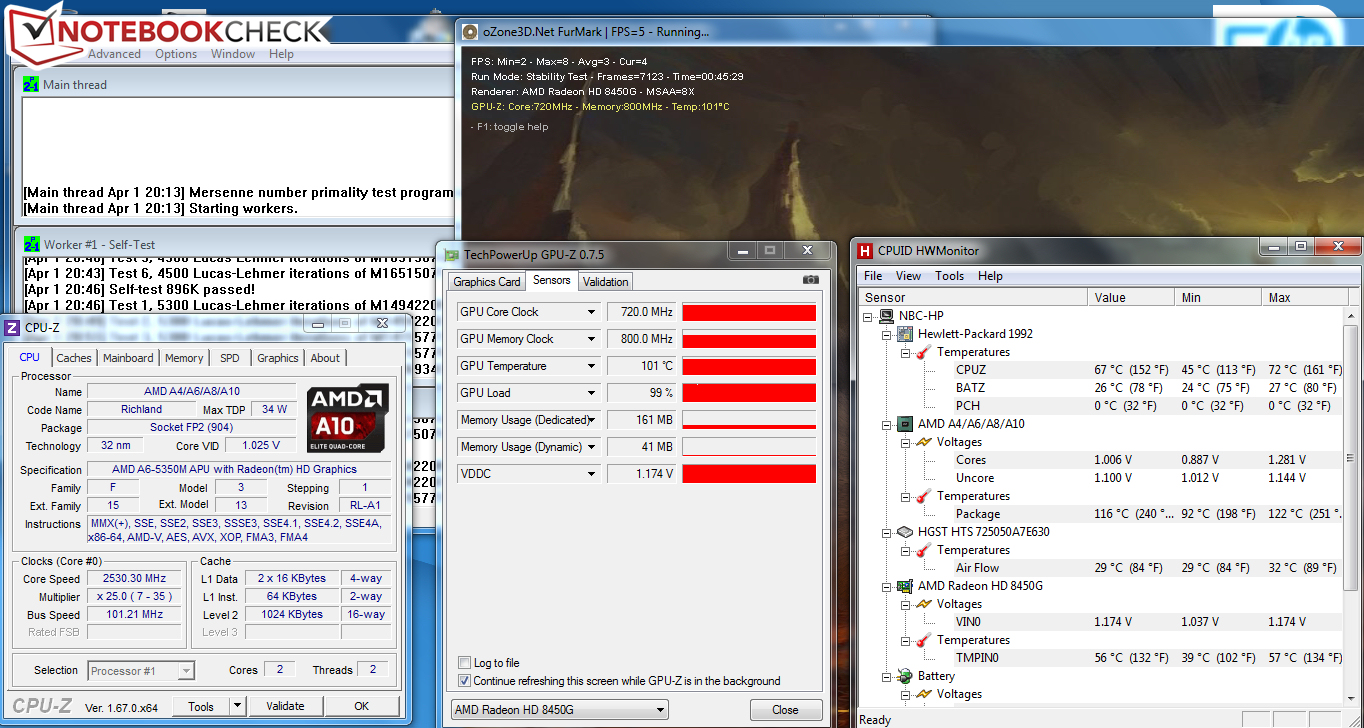Open the About tab in CPU-Z
Image resolution: width=1364 pixels, height=728 pixels.
pyautogui.click(x=325, y=358)
